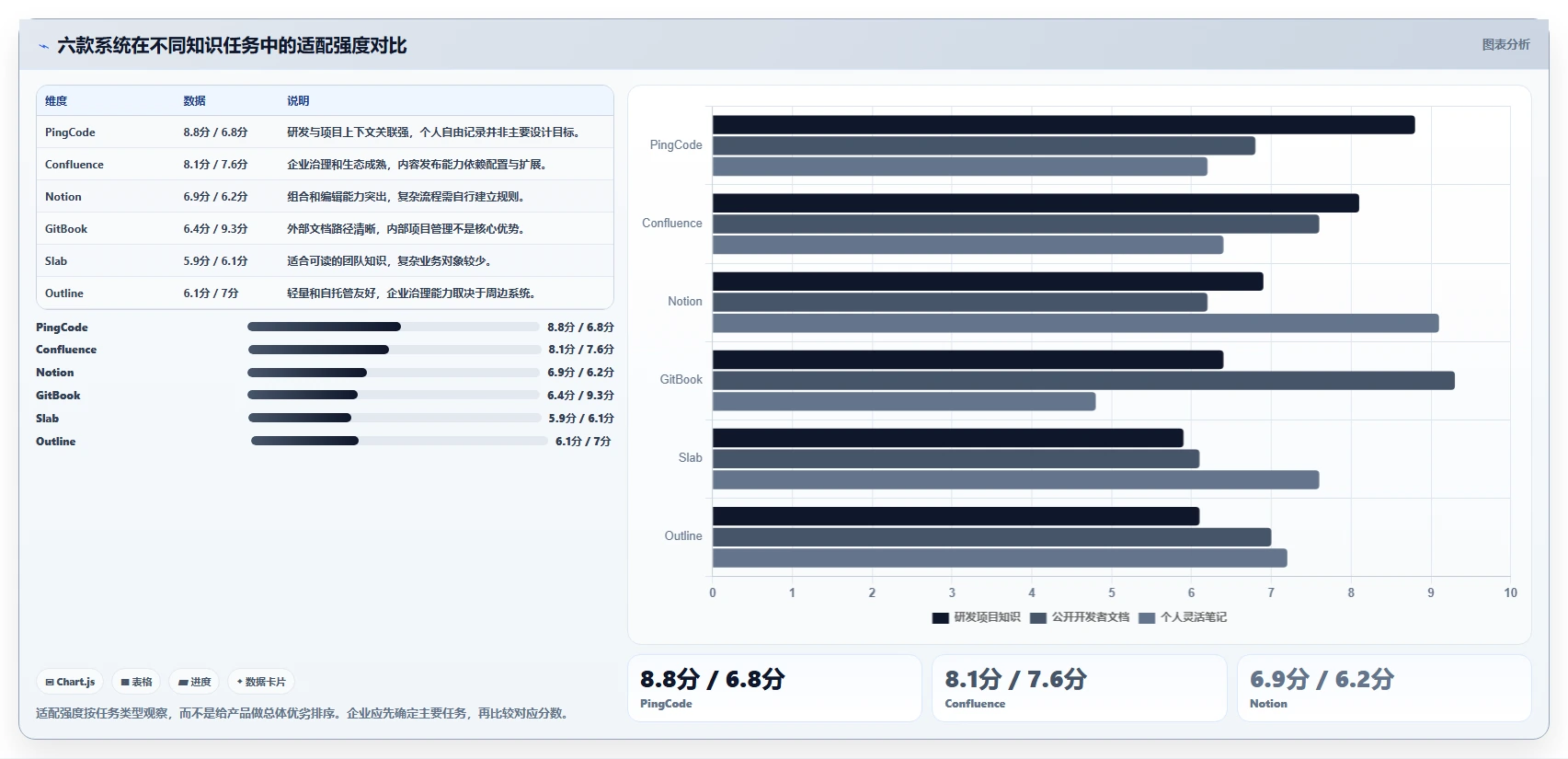1568x759 pixels.
Task: Select the GitBook cell in the table
Action: (x=66, y=229)
